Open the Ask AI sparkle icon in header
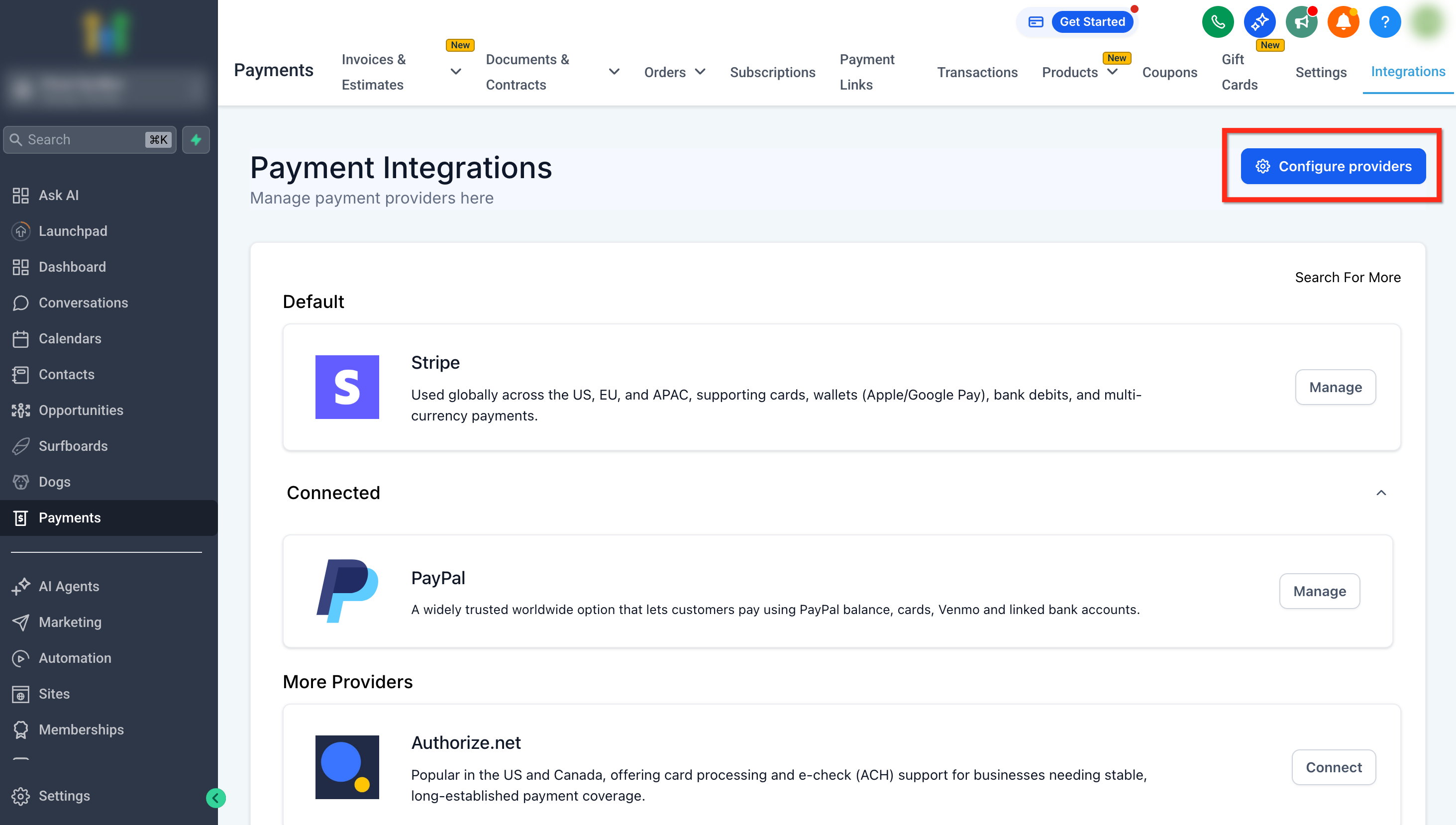Screen dimensions: 1456x825 tap(1259, 22)
